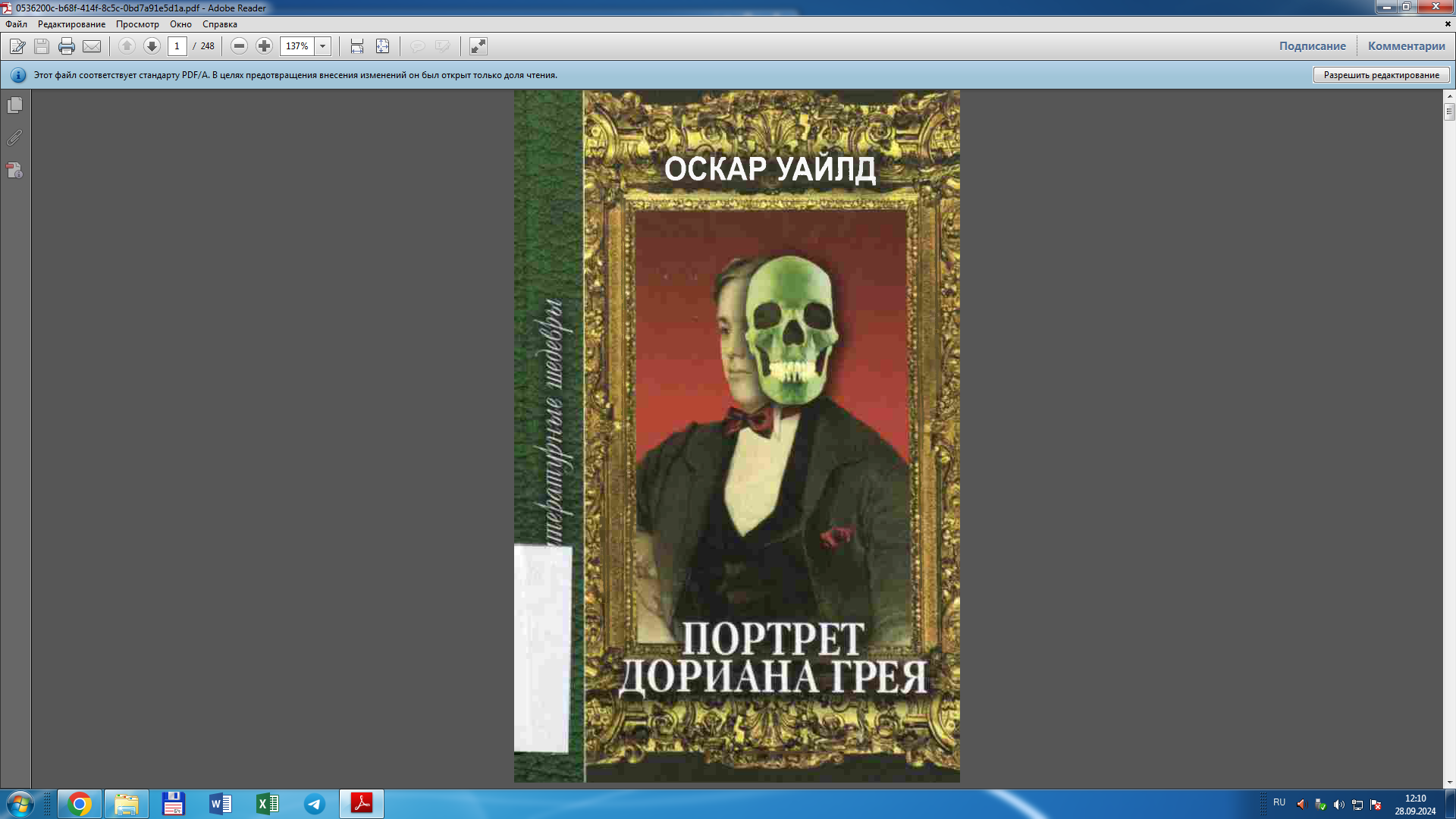Open the Файл menu
The width and height of the screenshot is (1456, 819).
pos(16,24)
